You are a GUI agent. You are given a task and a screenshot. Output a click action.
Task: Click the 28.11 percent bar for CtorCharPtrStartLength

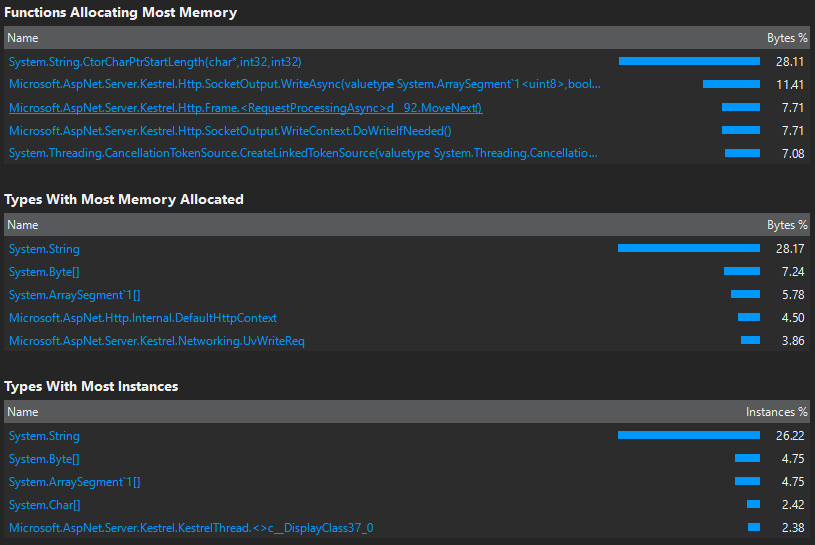(689, 61)
